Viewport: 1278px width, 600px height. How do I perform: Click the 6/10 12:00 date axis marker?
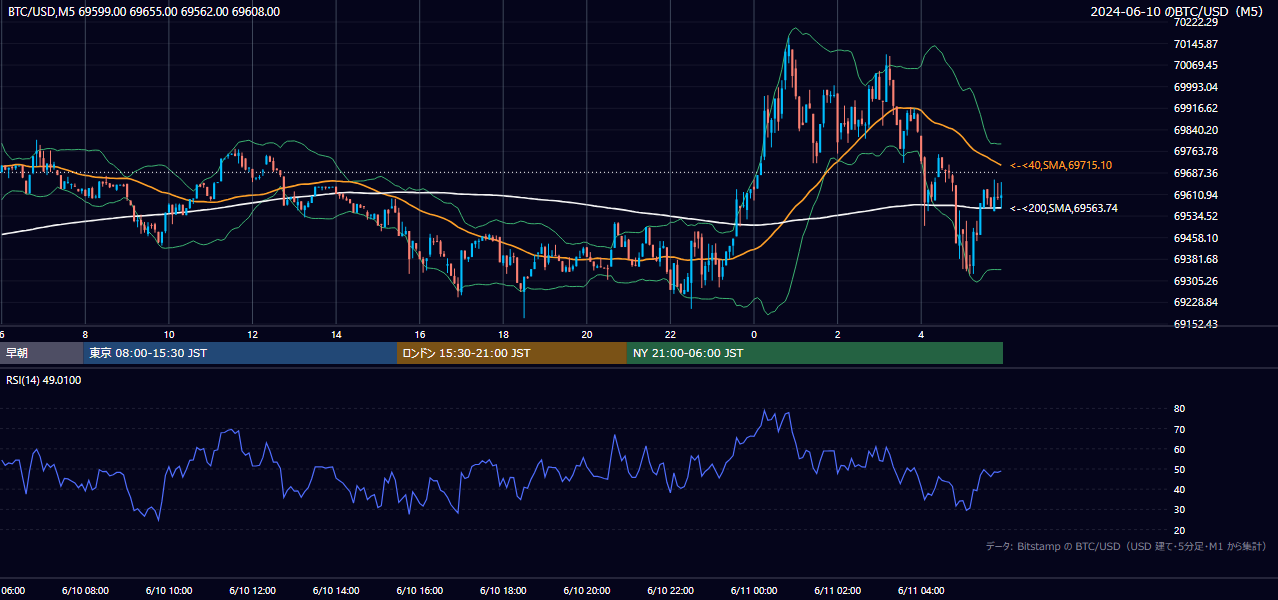pos(252,591)
